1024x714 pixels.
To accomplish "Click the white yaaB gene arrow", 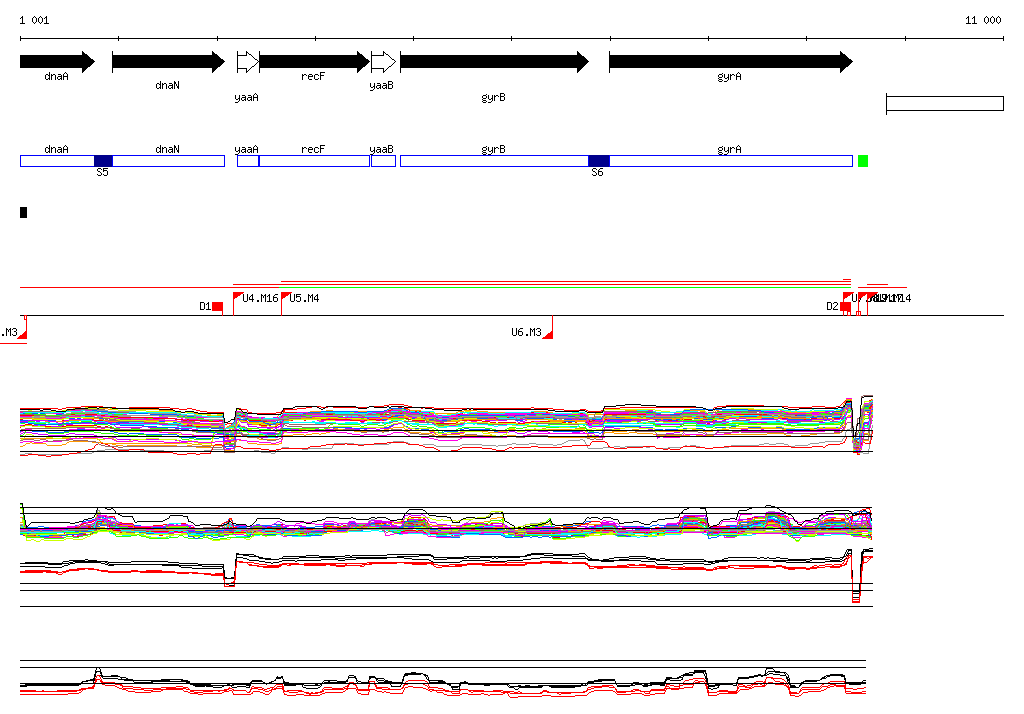I will 383,62.
